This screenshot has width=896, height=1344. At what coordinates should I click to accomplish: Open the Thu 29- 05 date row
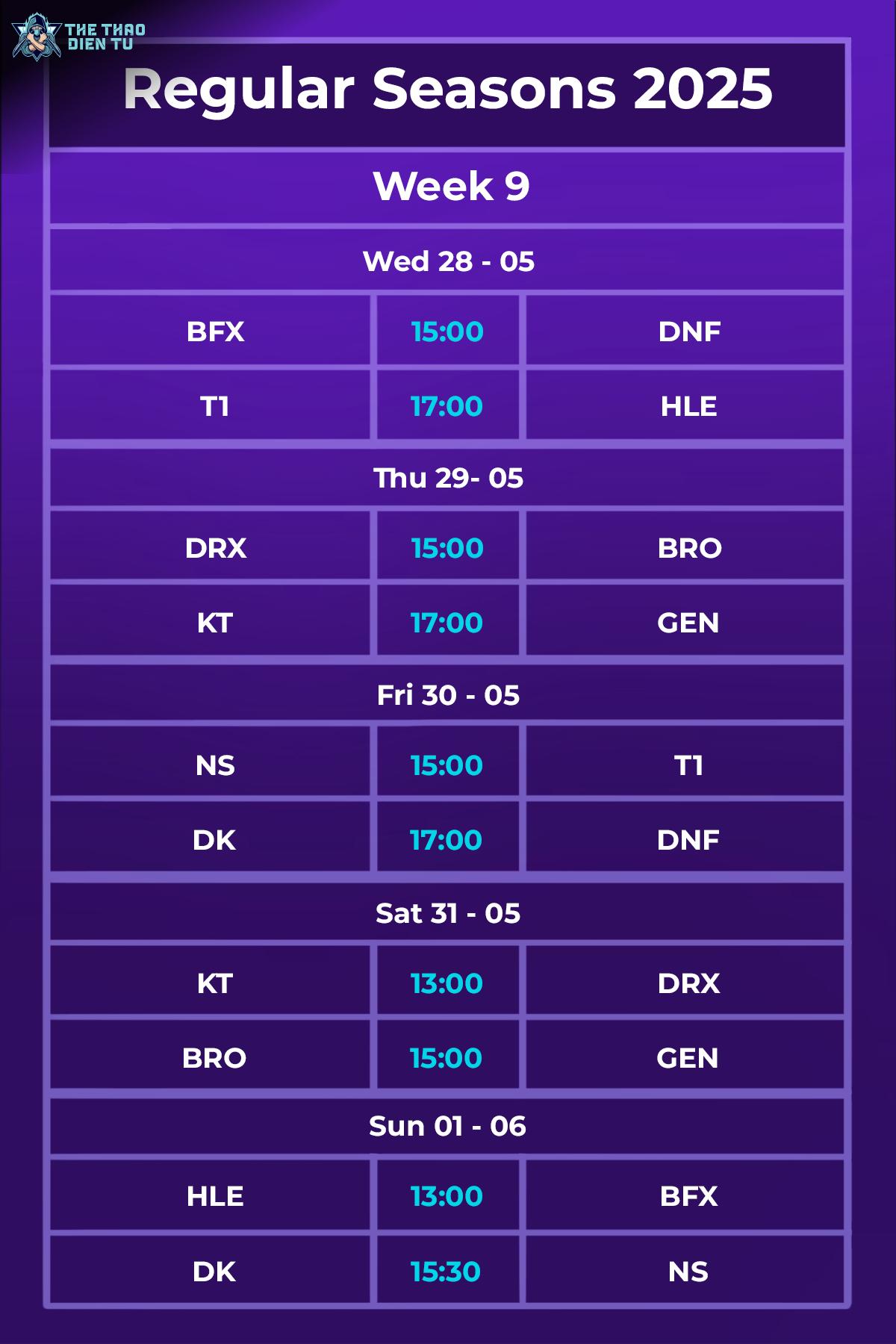tap(447, 478)
